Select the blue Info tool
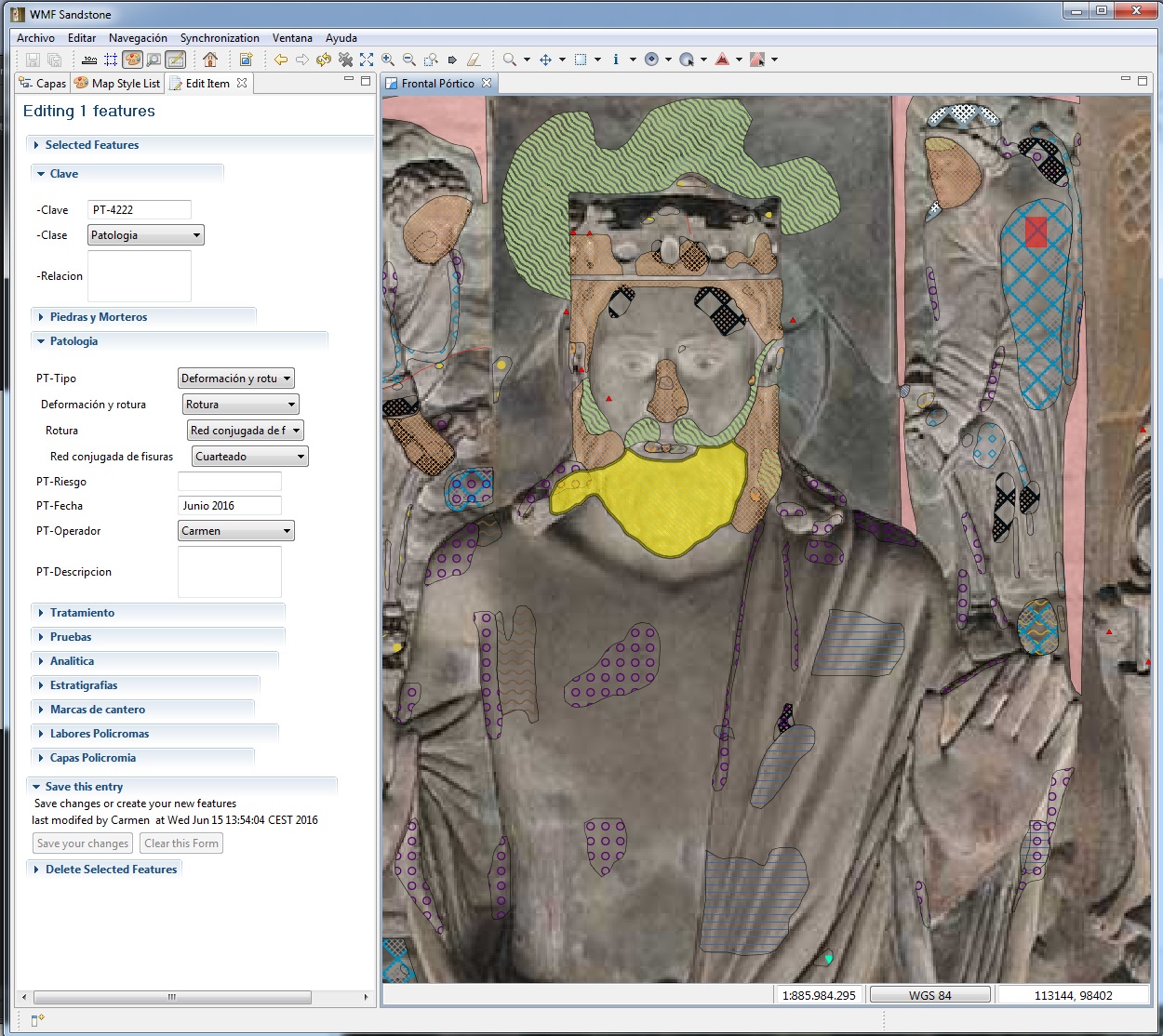 pyautogui.click(x=616, y=60)
